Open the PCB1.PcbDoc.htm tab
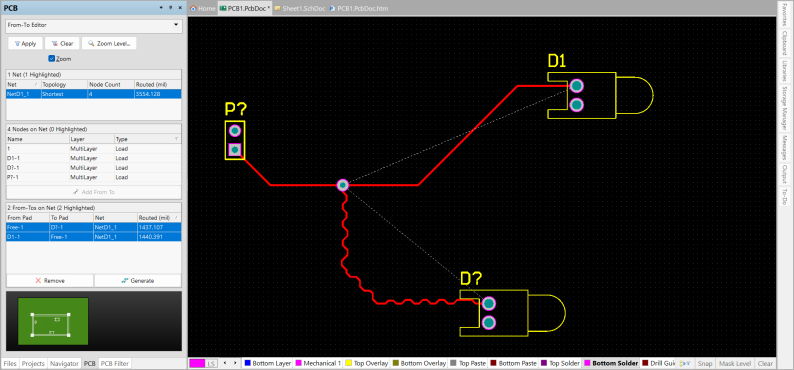 [359, 9]
